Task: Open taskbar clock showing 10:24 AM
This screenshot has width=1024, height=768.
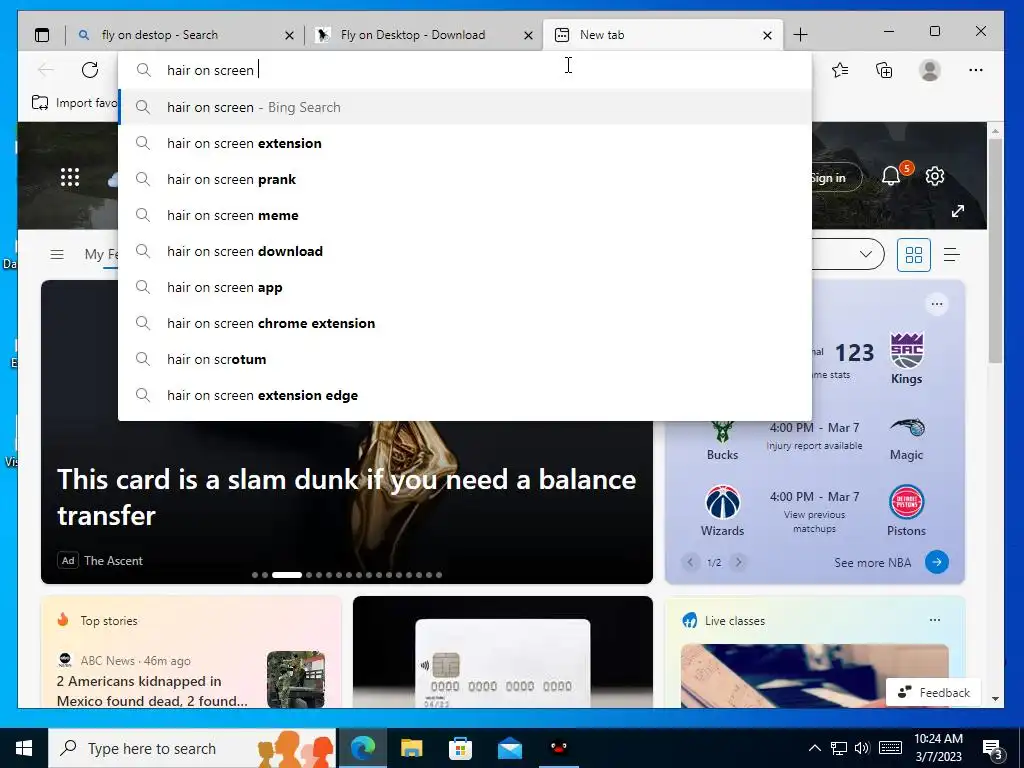Action: tap(938, 748)
